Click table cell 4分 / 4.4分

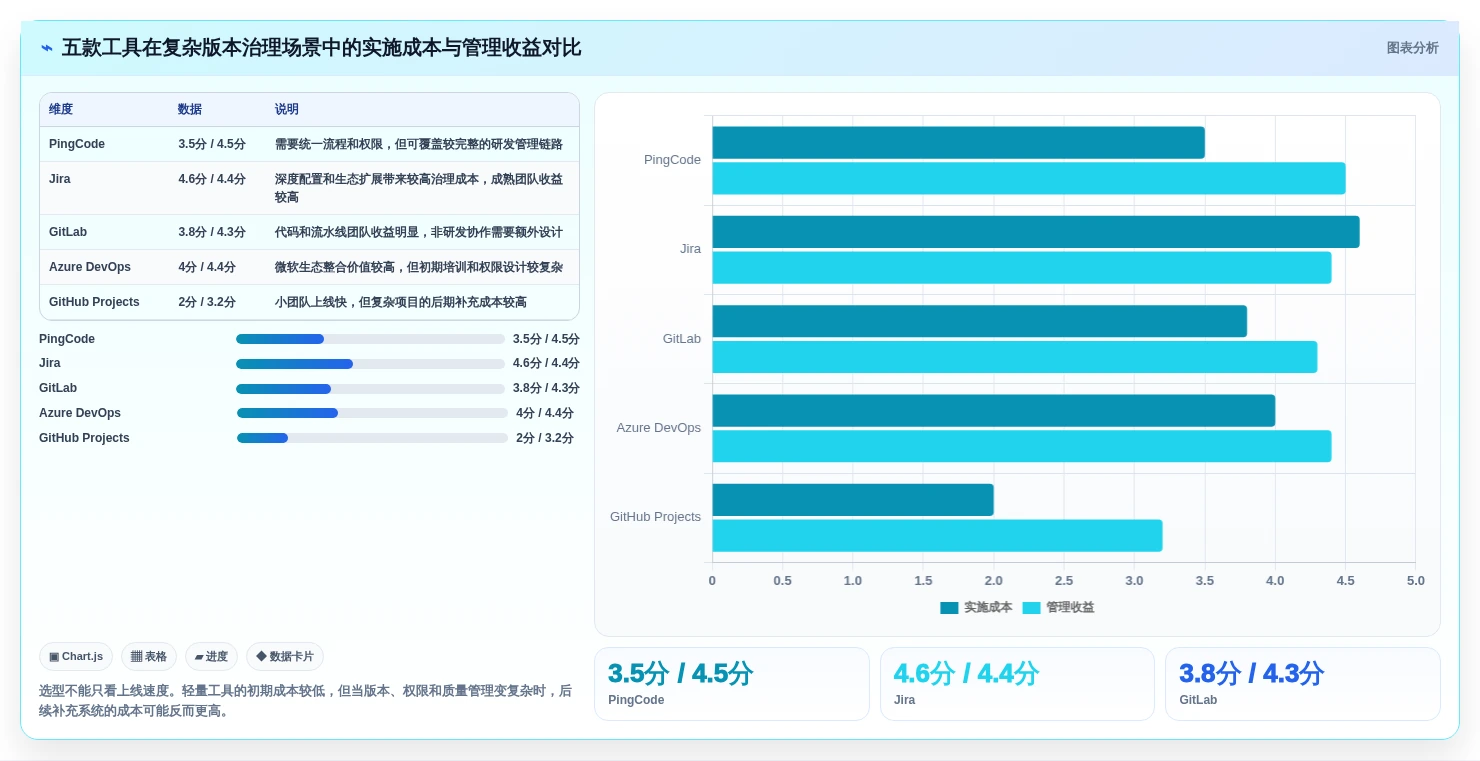pyautogui.click(x=207, y=267)
